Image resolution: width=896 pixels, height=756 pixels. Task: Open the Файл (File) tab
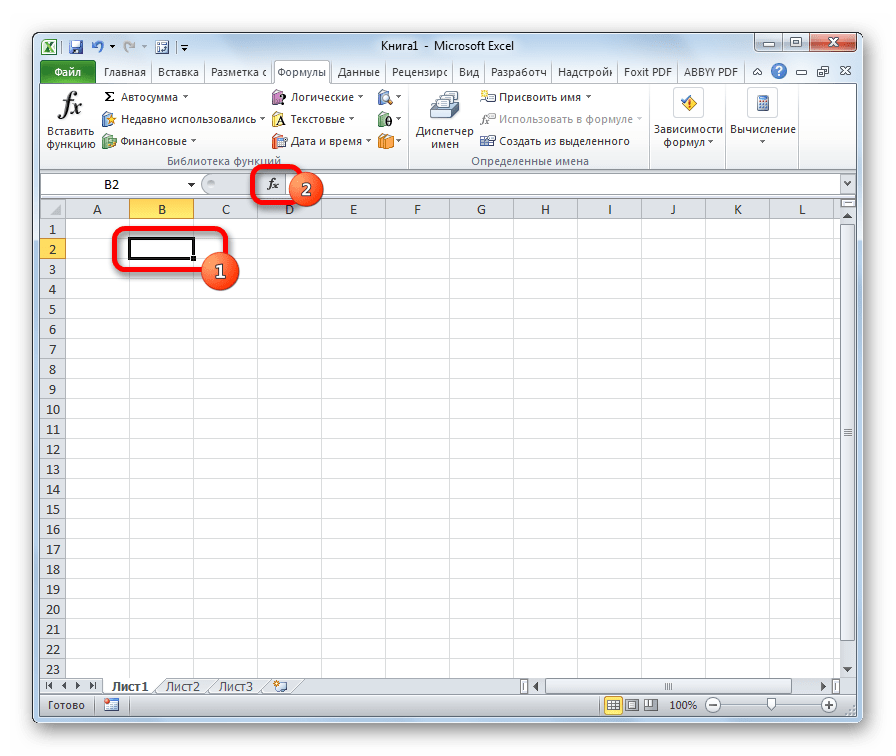[x=67, y=72]
